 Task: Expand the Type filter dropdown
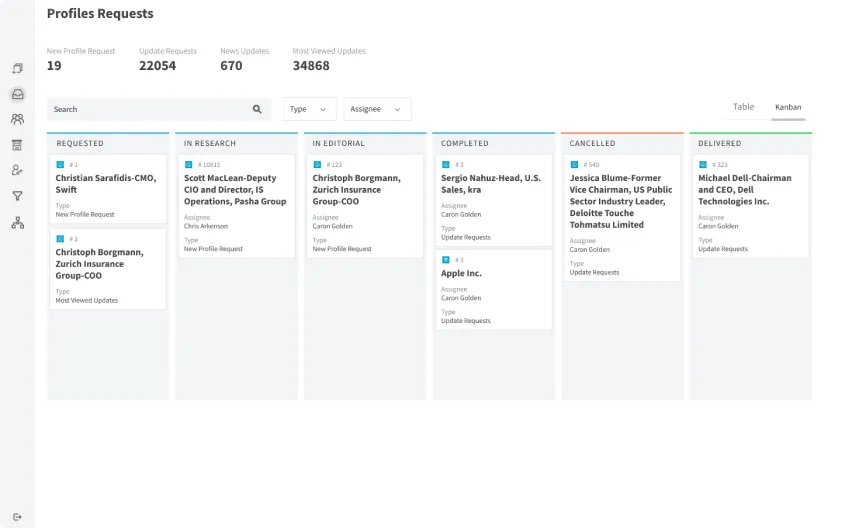pos(310,109)
